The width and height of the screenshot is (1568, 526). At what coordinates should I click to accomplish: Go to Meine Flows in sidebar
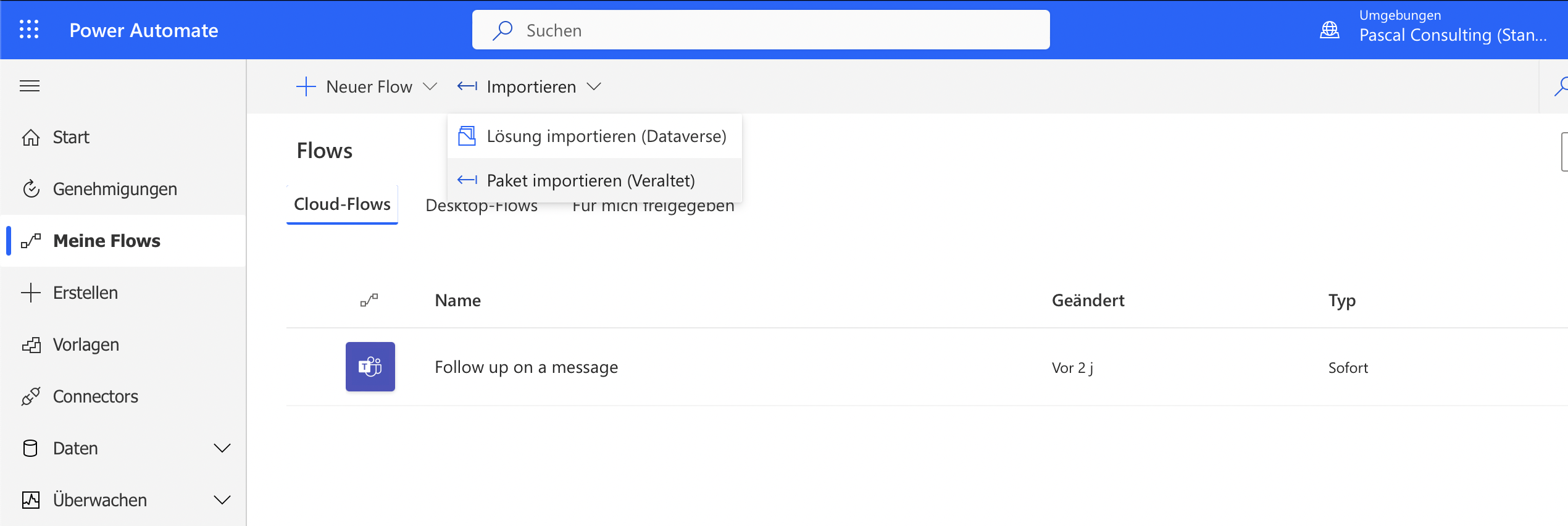coord(106,241)
